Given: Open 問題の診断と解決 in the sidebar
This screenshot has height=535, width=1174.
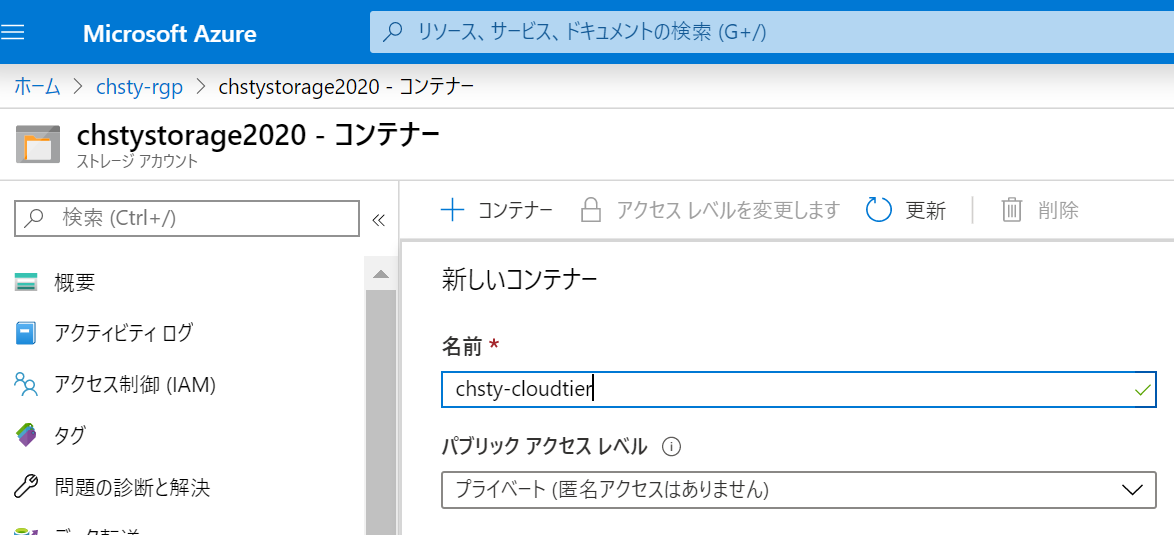Looking at the screenshot, I should pos(131,488).
